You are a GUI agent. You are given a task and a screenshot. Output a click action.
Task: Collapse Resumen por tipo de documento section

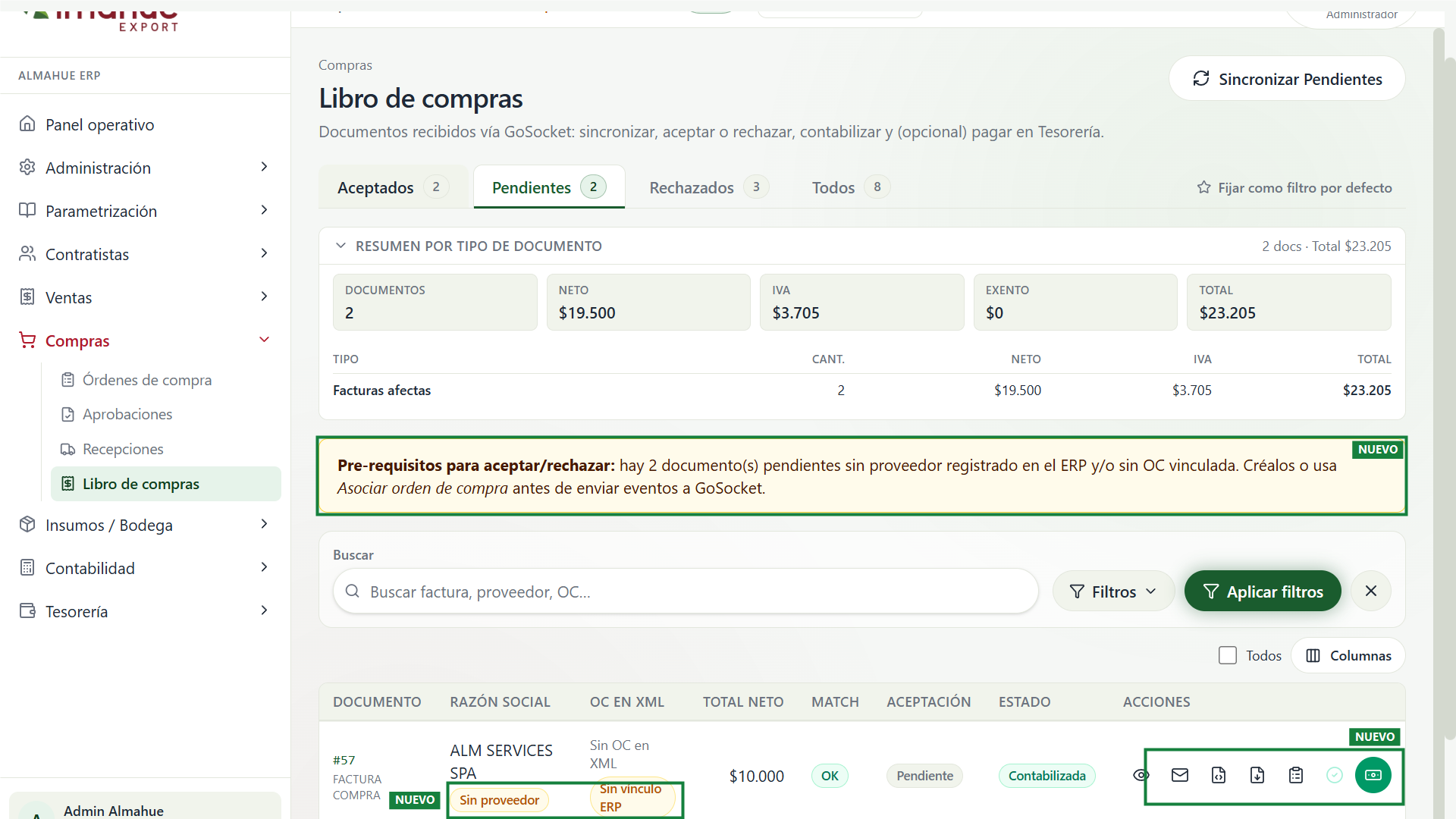[340, 246]
